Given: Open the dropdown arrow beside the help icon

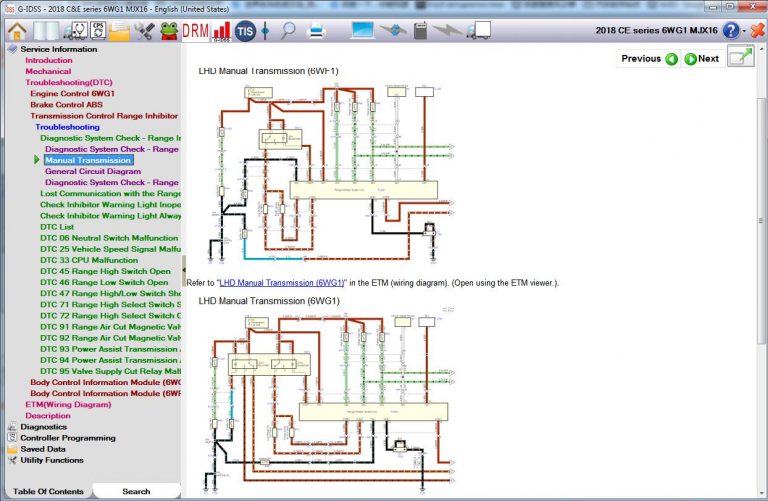Looking at the screenshot, I should (746, 31).
